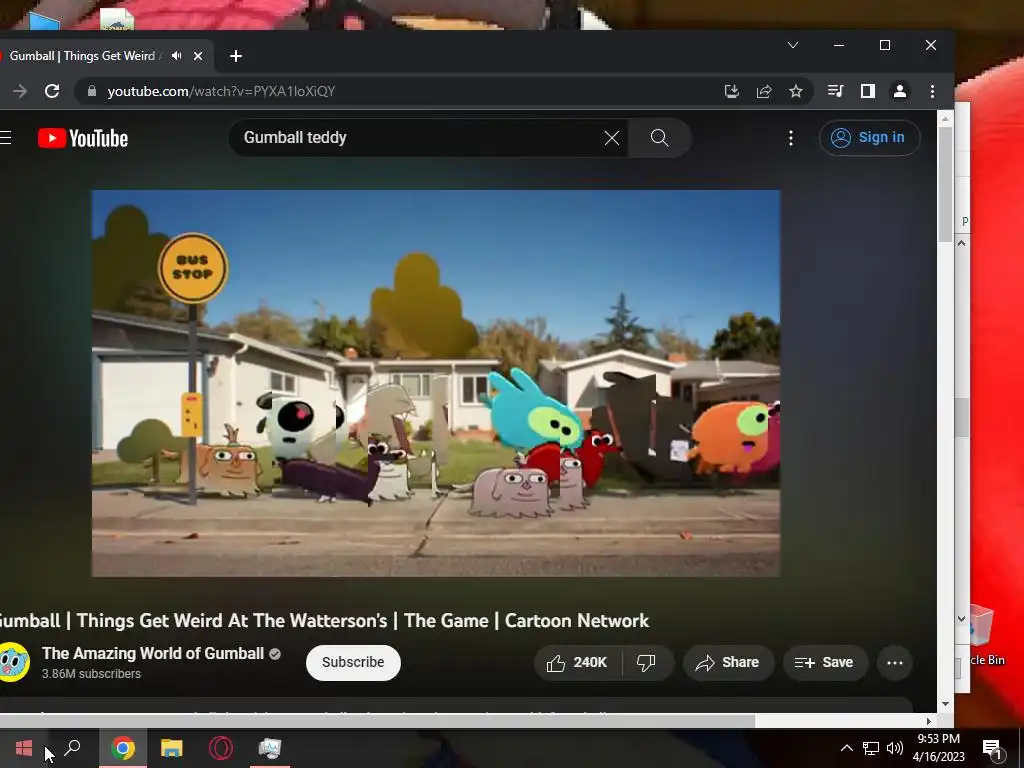Bookmark this page with the star
The height and width of the screenshot is (768, 1024).
(x=795, y=91)
